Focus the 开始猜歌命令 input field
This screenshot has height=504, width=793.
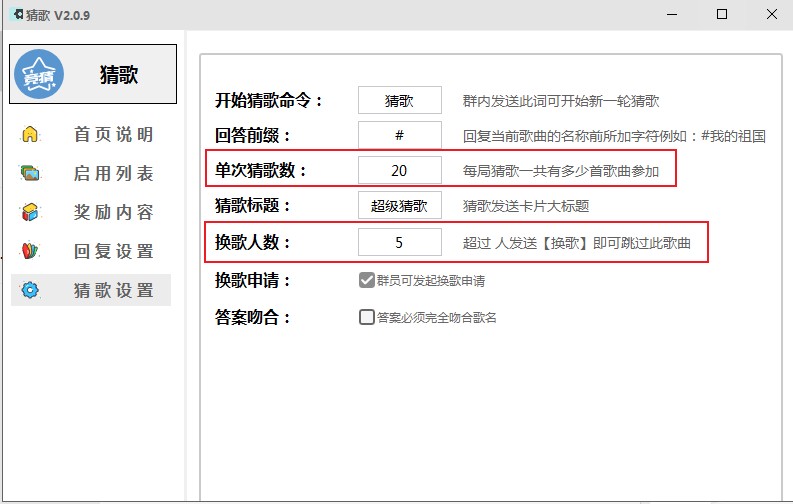pos(400,100)
